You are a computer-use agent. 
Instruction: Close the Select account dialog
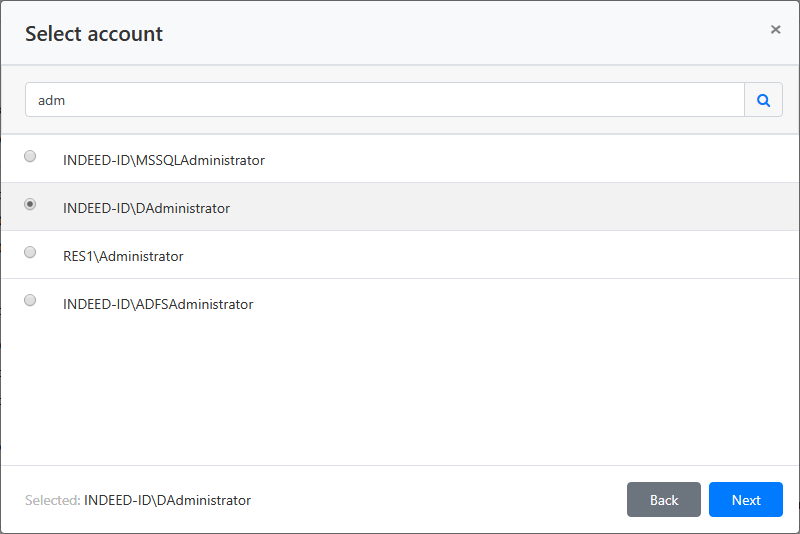775,30
